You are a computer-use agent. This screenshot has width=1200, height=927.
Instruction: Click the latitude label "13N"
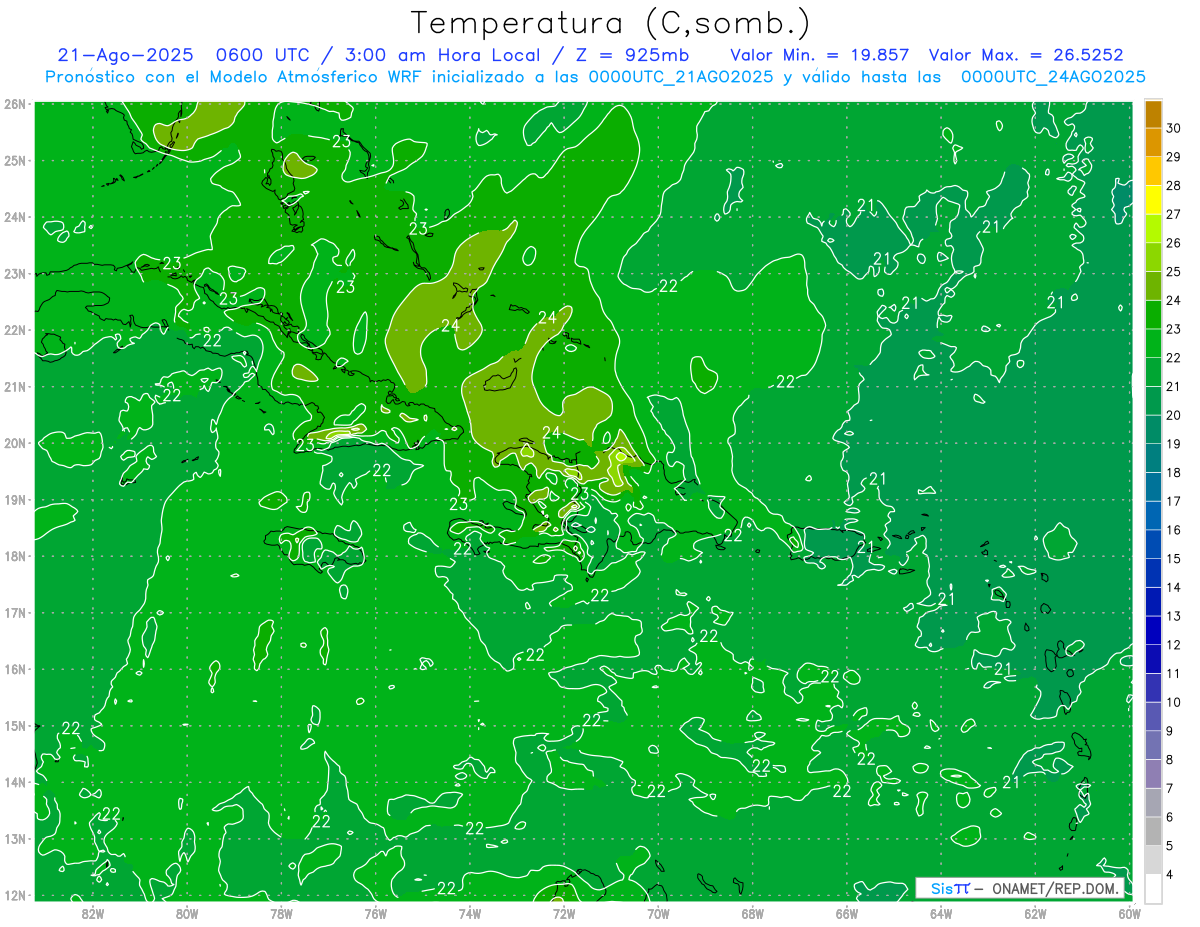pos(15,838)
